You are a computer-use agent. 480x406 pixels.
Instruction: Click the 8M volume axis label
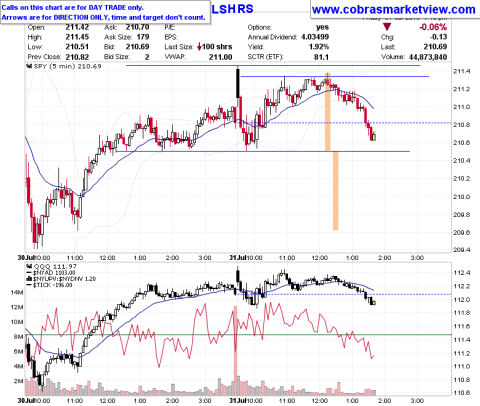point(18,337)
